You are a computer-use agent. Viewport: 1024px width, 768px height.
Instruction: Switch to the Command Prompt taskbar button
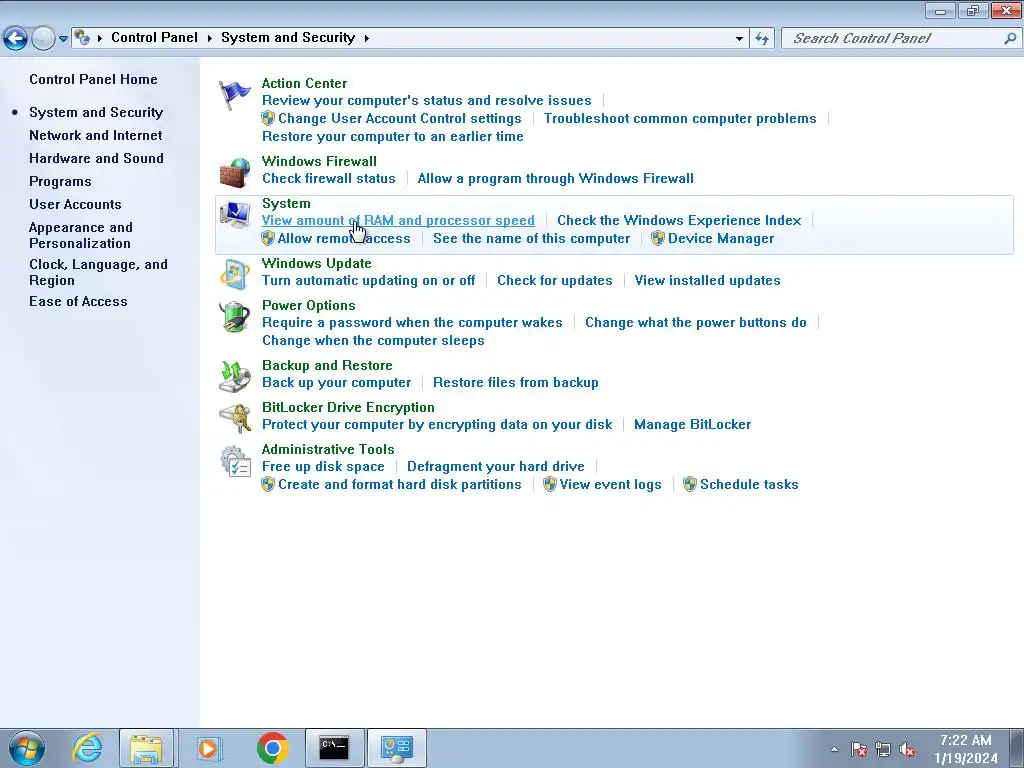[334, 748]
